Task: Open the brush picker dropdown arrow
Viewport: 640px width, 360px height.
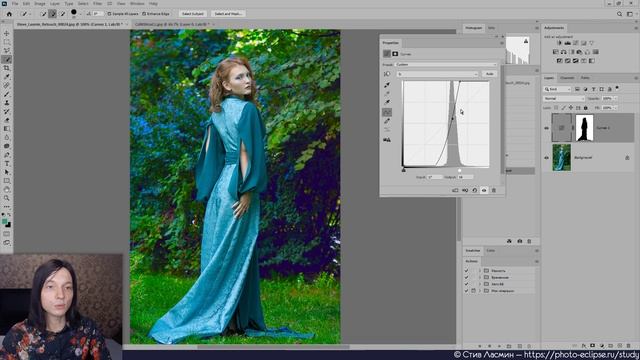Action: click(x=80, y=14)
